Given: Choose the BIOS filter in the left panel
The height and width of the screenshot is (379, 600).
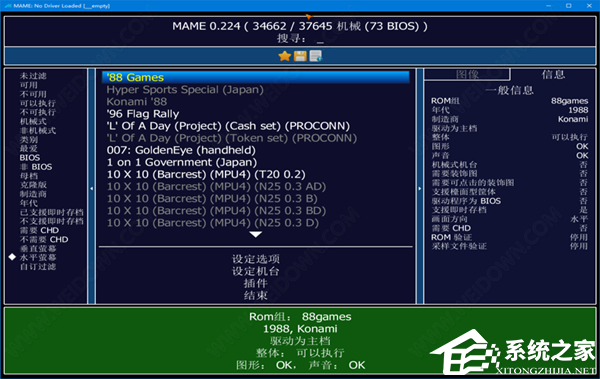Looking at the screenshot, I should click(x=30, y=158).
